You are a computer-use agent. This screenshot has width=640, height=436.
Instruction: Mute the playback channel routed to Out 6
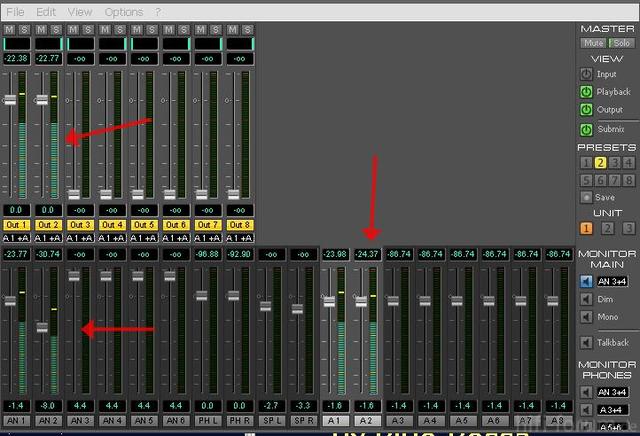[x=169, y=29]
